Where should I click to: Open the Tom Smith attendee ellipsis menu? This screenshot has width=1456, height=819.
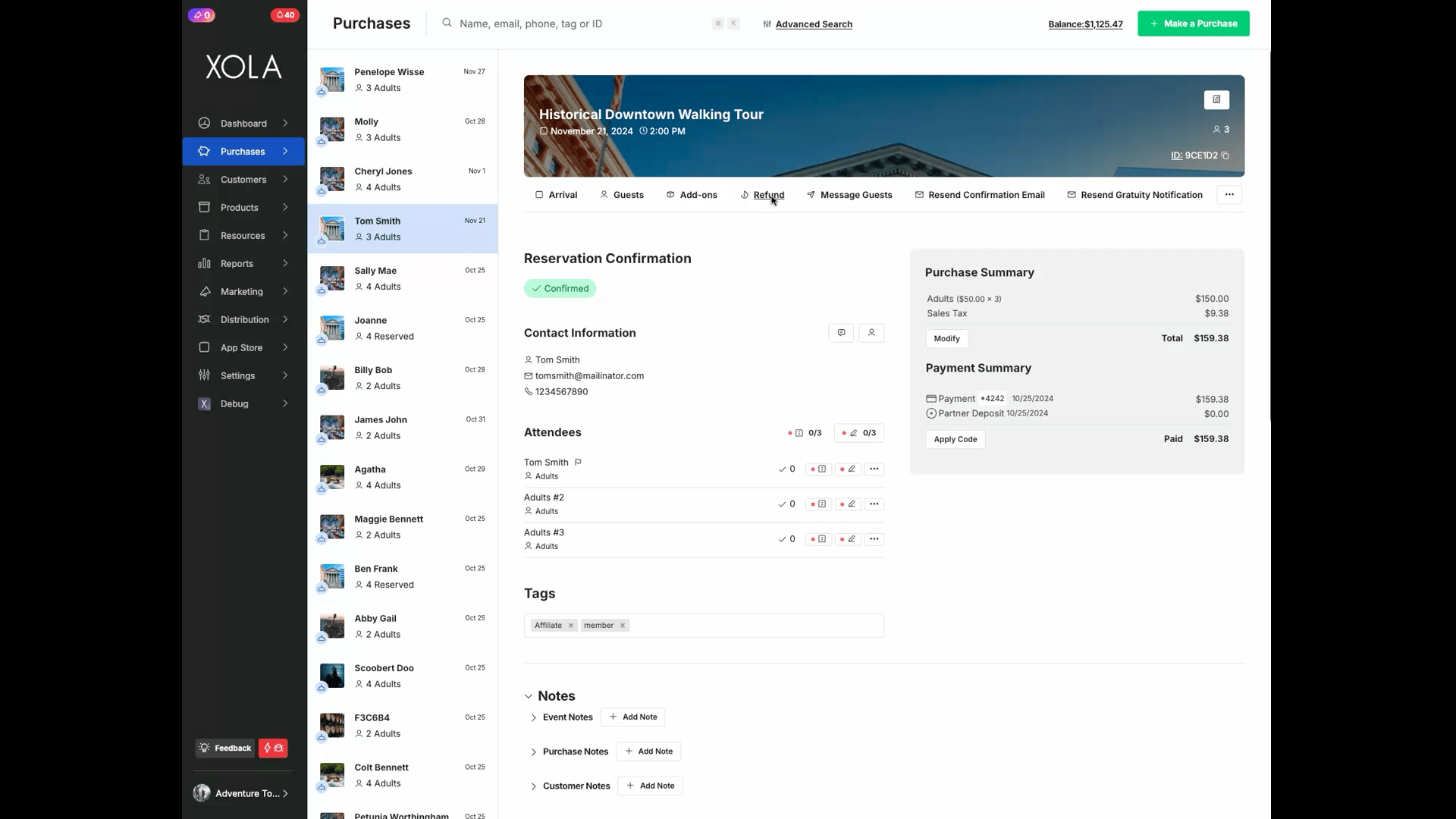[874, 469]
